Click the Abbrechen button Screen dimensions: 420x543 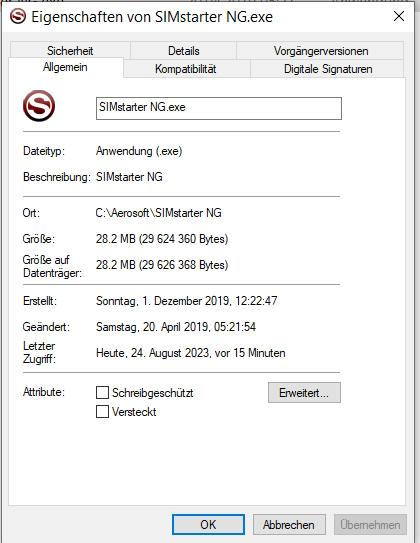pyautogui.click(x=289, y=524)
